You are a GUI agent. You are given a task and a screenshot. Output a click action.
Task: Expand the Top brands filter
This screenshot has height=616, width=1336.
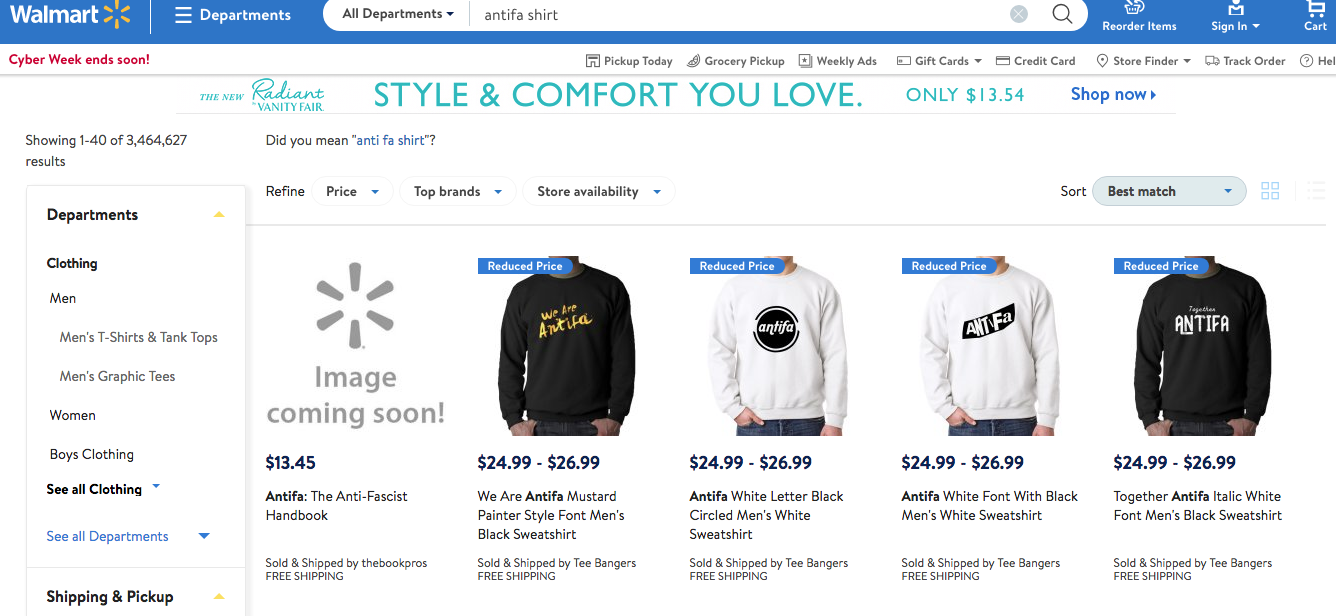pyautogui.click(x=457, y=191)
